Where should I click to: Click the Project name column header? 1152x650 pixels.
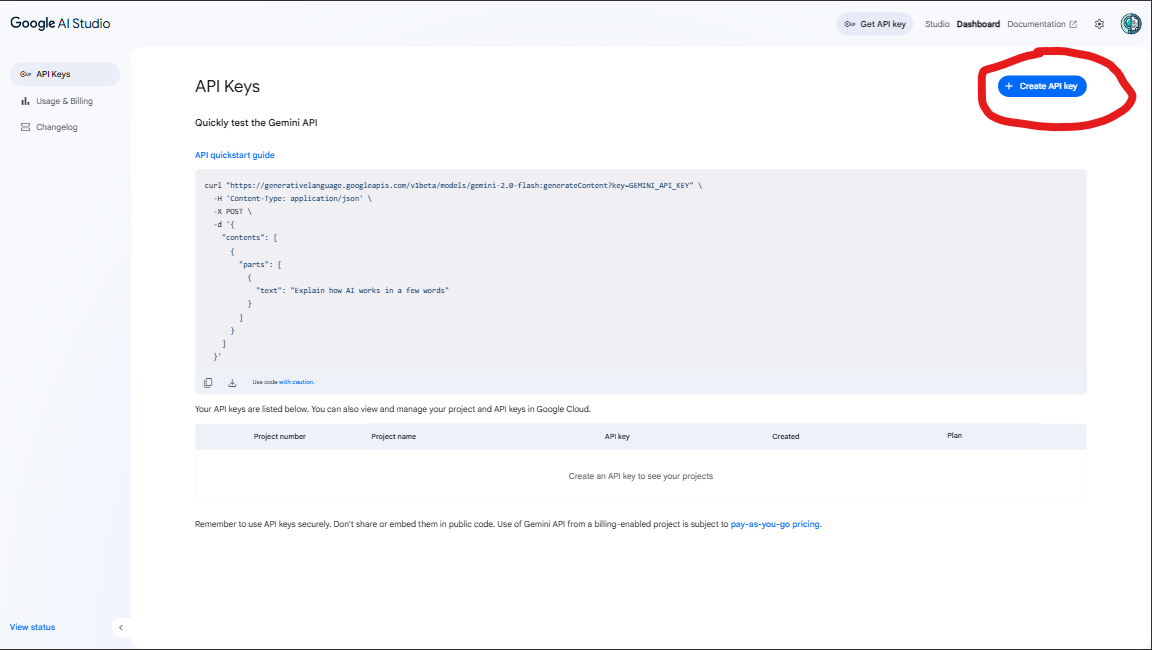(393, 436)
